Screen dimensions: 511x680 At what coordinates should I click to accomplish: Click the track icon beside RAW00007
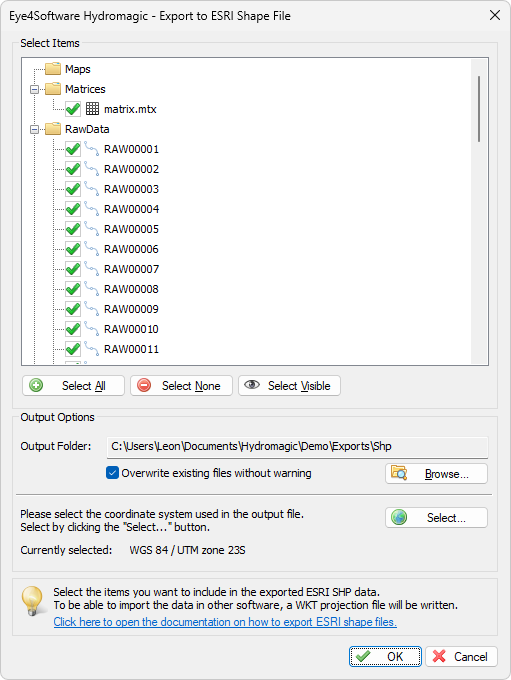[92, 268]
